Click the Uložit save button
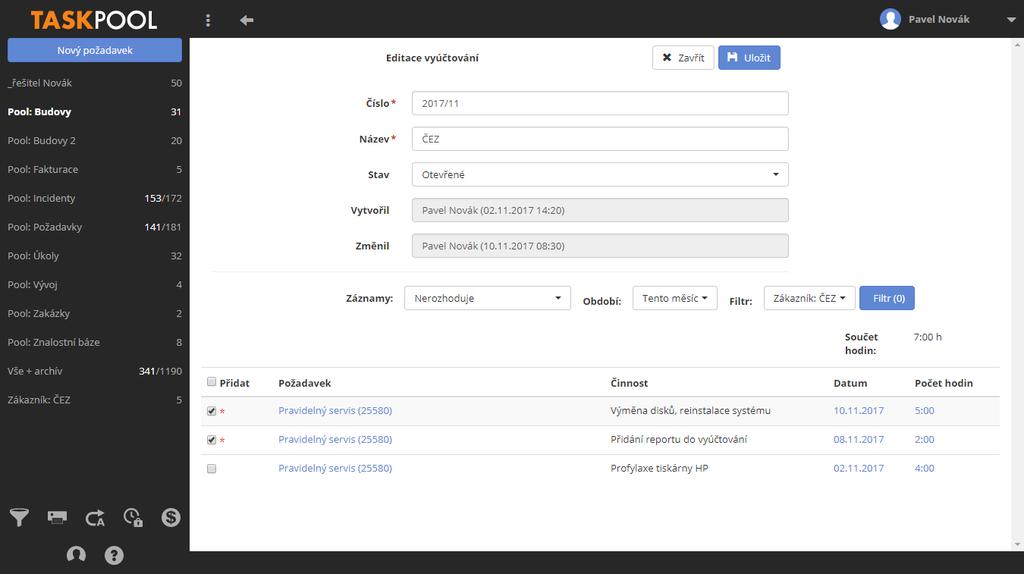 point(749,57)
